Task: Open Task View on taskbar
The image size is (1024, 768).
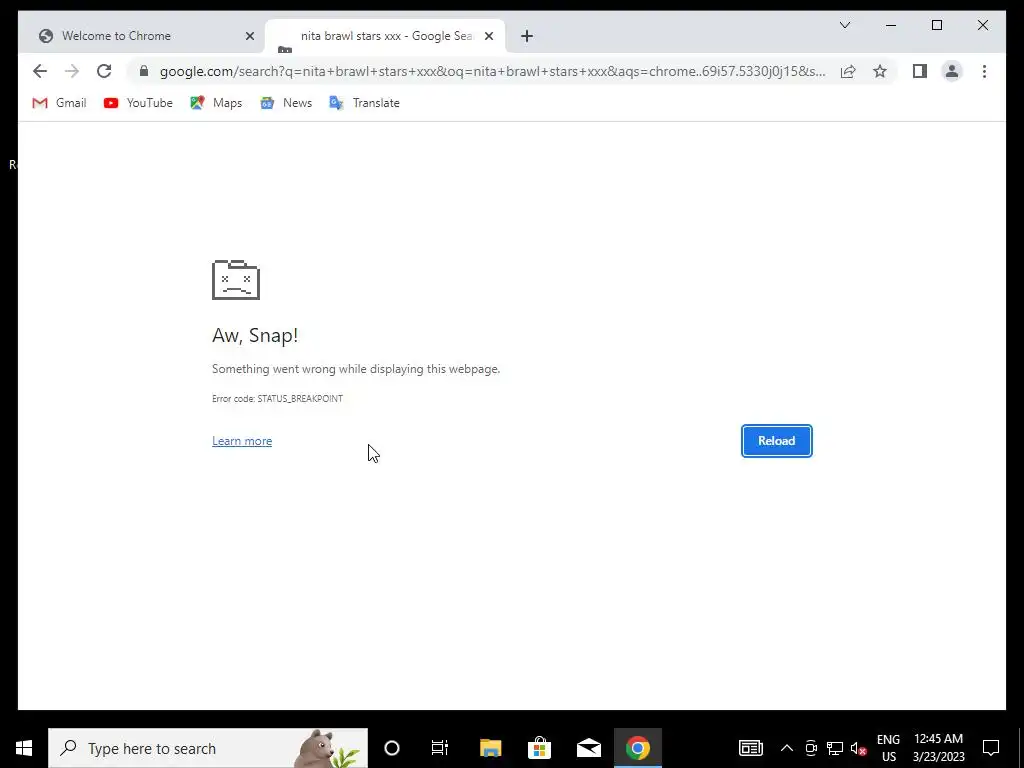Action: coord(440,748)
